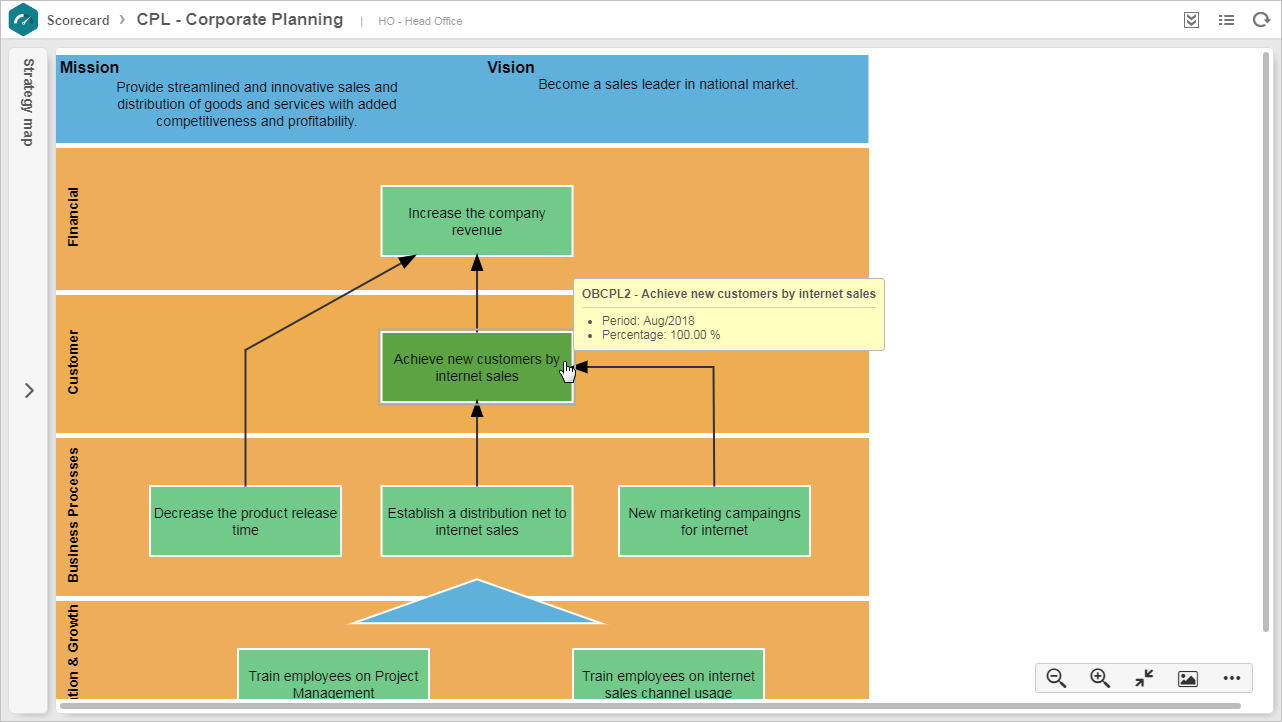Select New marketing campaingns for internet box
The height and width of the screenshot is (722, 1282).
click(x=714, y=521)
